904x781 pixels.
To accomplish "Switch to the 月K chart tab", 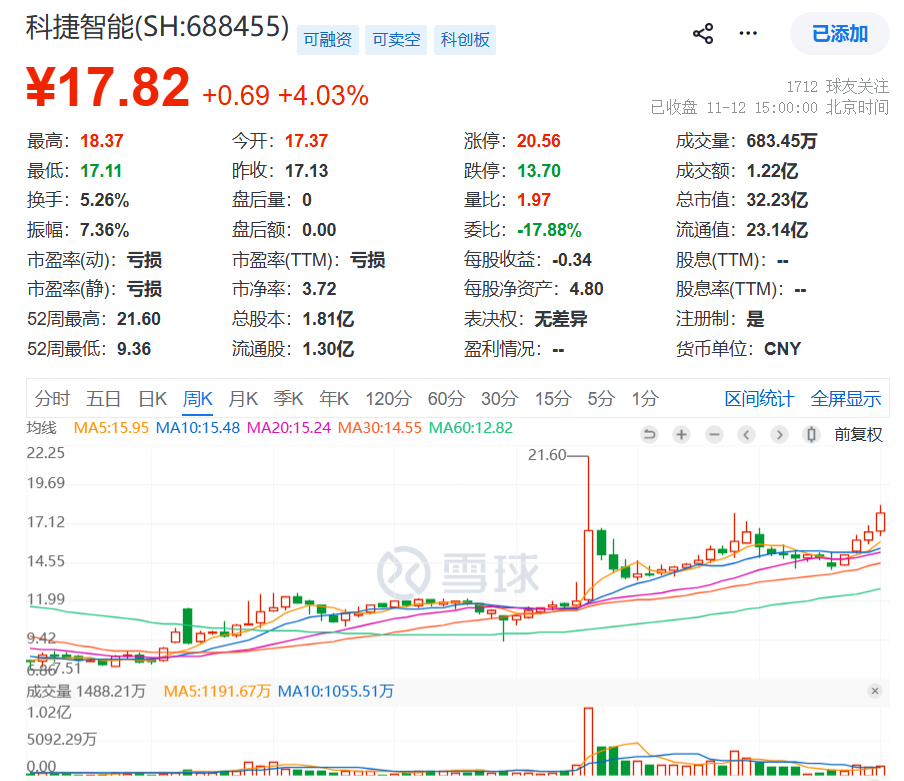I will [x=243, y=398].
